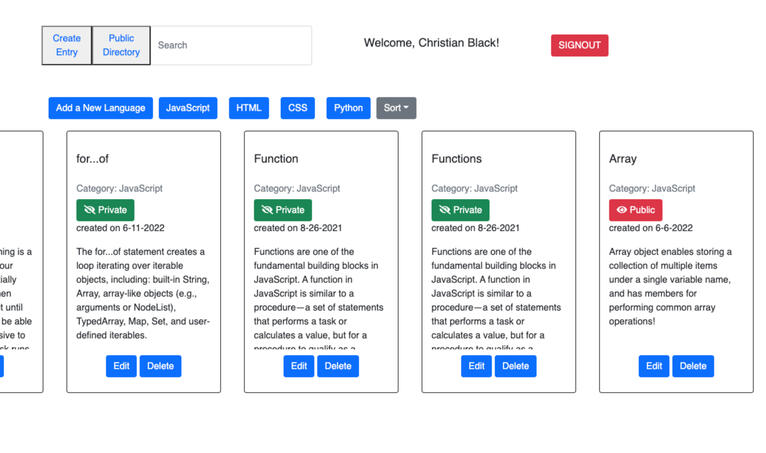
Task: Filter entries by HTML
Action: (249, 108)
